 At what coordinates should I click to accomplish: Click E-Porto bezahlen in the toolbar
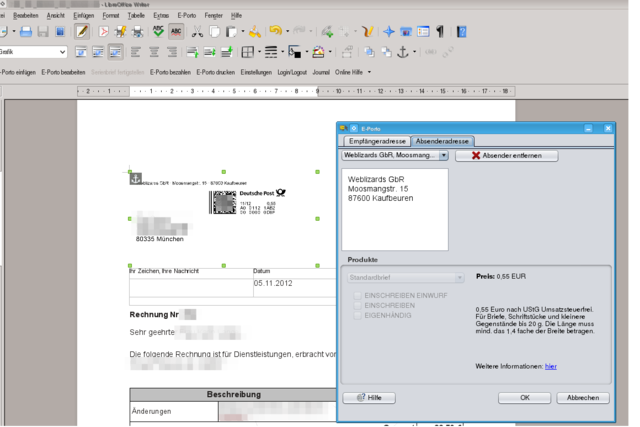click(170, 72)
